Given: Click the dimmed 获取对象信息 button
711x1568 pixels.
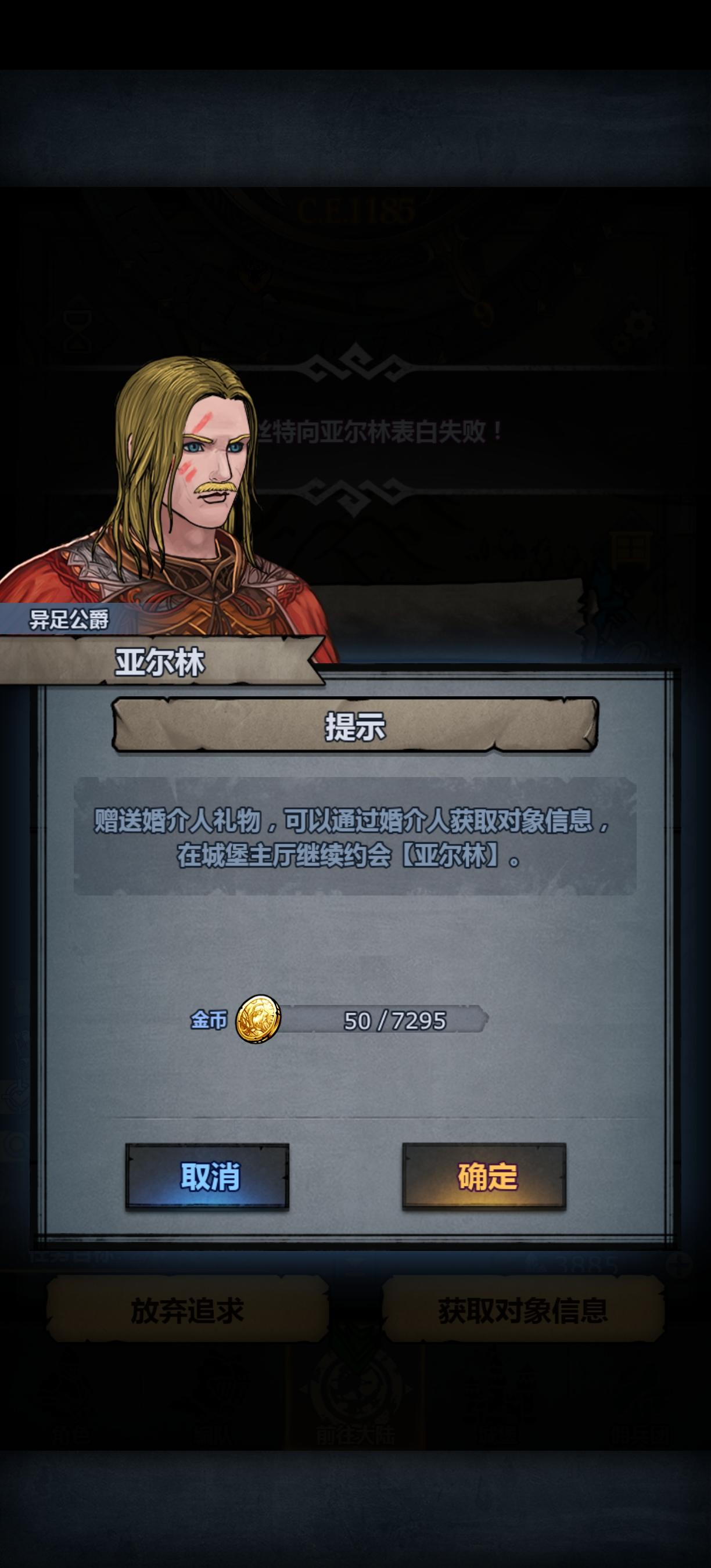Looking at the screenshot, I should [523, 1310].
